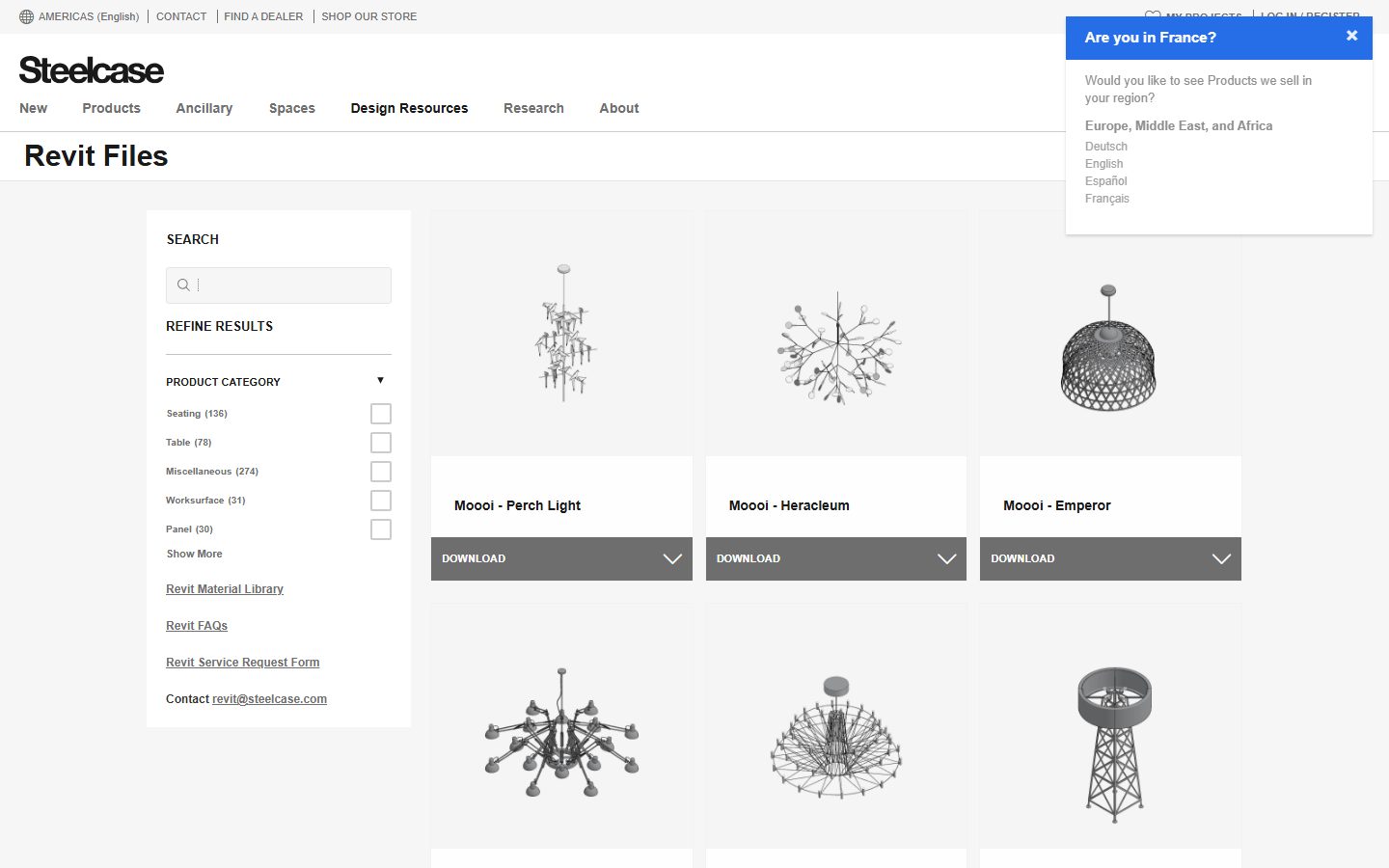Click SHOP OUR STORE link
Viewport: 1389px width, 868px height.
[369, 16]
